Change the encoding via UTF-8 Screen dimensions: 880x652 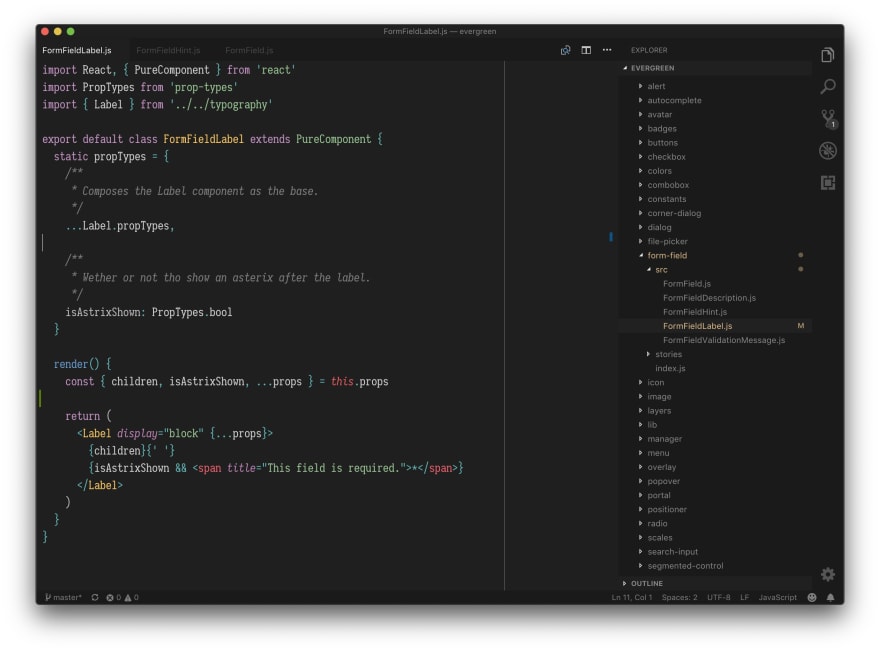(x=719, y=598)
